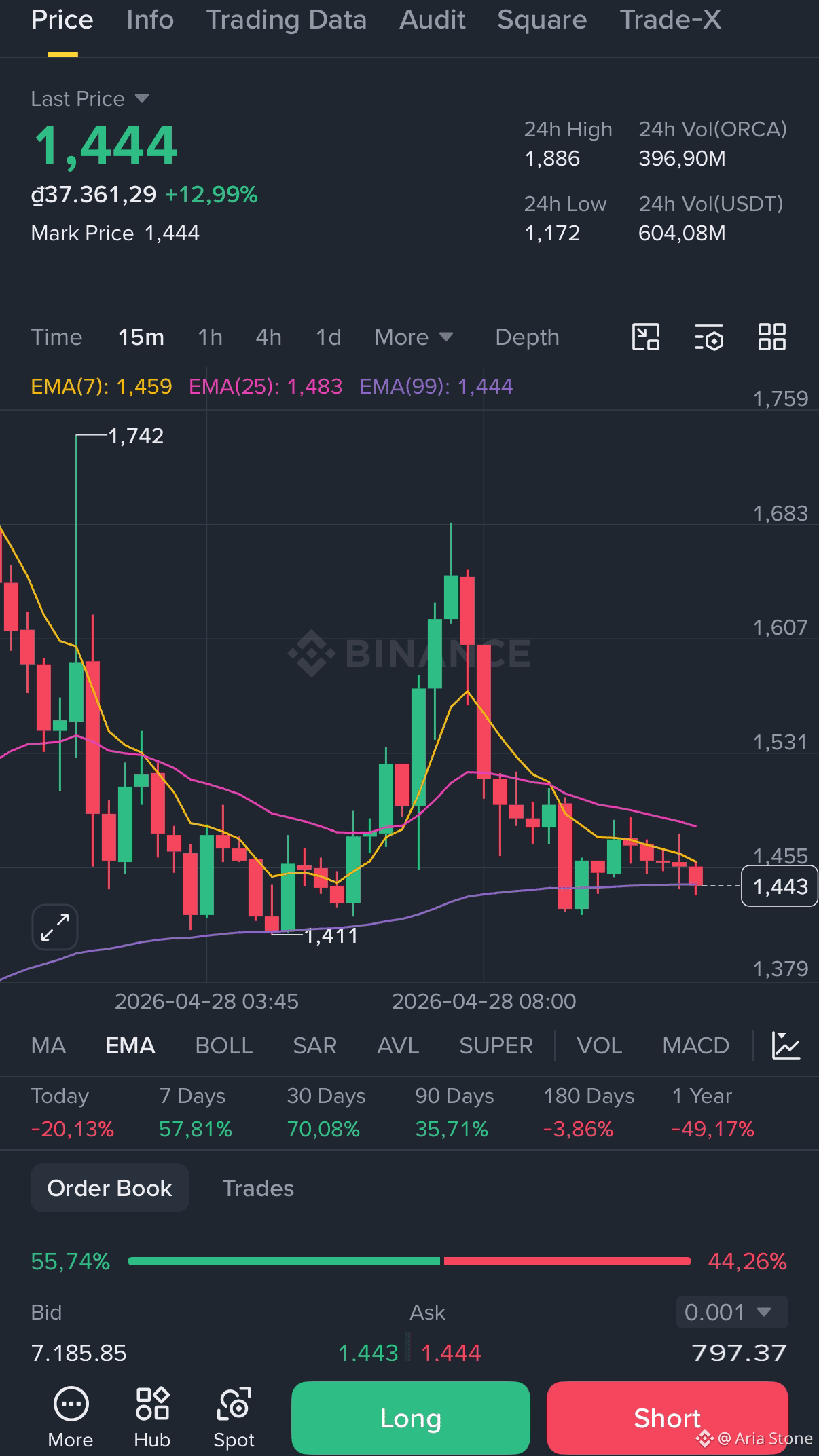
Task: Switch to the Info tab
Action: (150, 20)
